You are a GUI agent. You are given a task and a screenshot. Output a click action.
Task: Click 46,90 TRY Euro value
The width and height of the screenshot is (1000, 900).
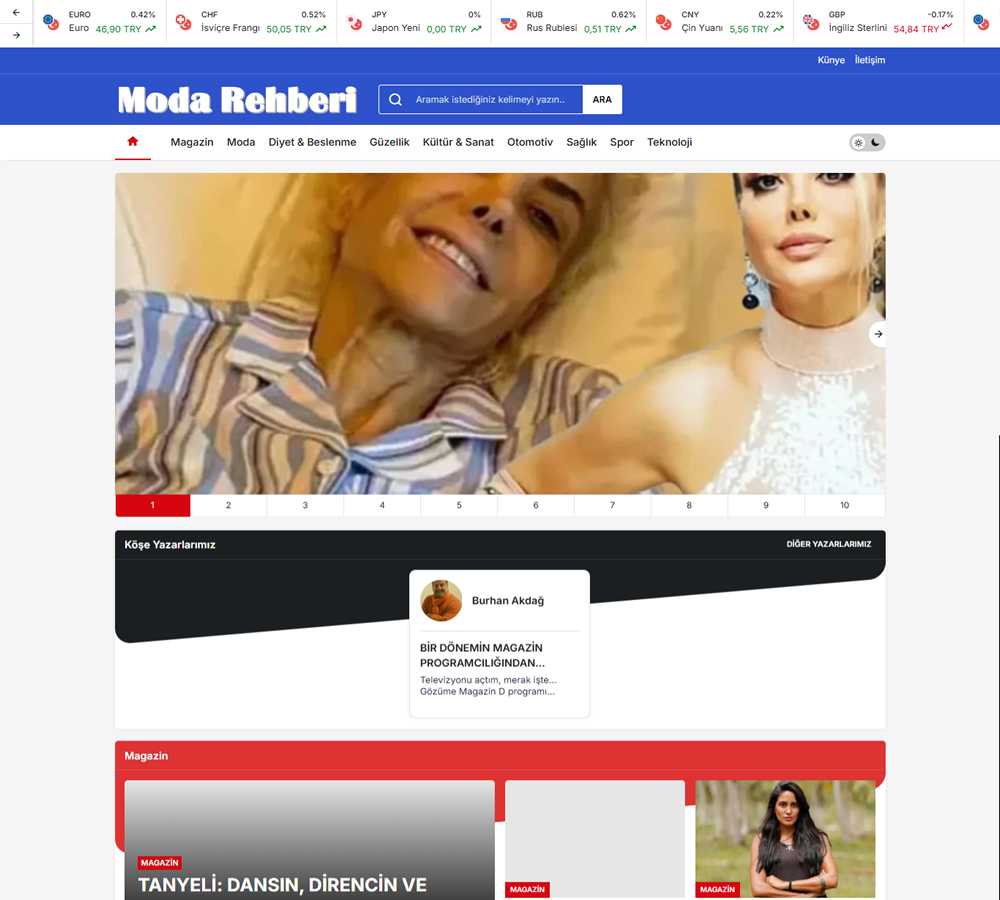[118, 29]
